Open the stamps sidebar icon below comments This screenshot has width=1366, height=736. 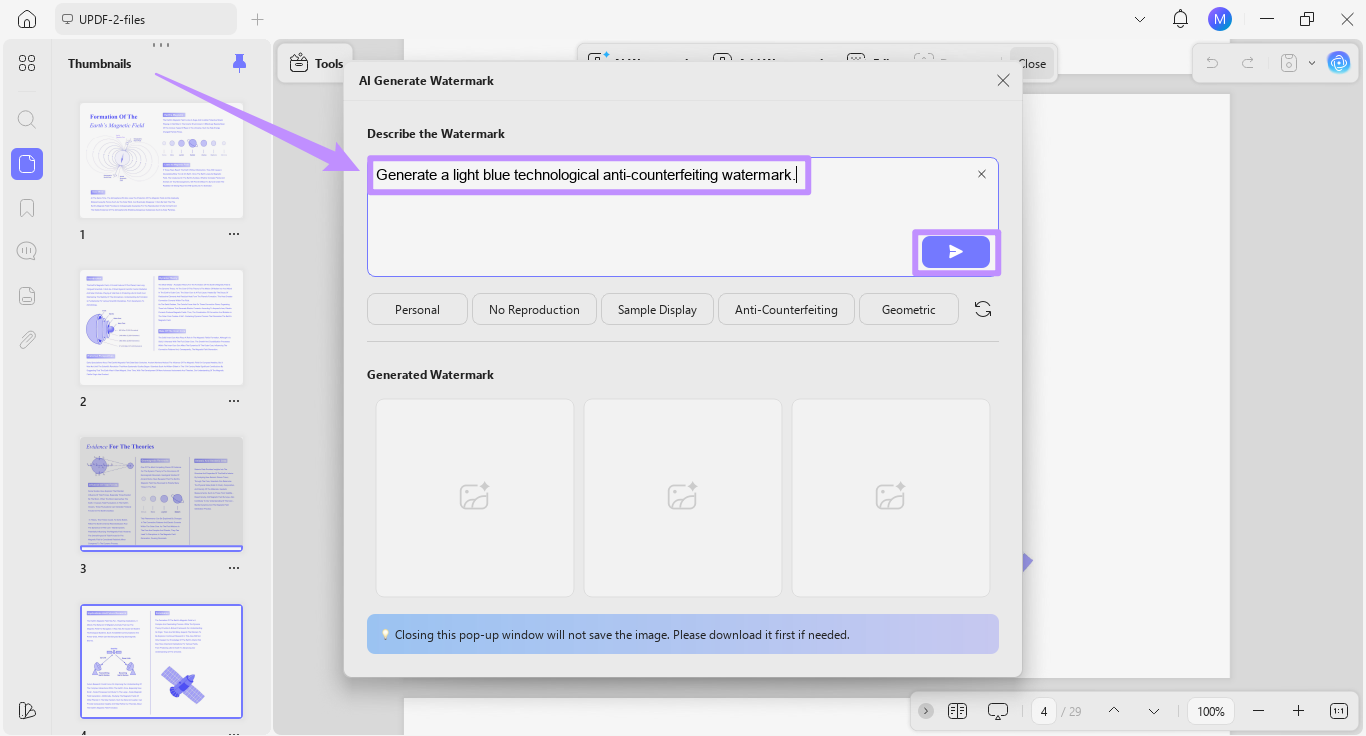coord(27,295)
